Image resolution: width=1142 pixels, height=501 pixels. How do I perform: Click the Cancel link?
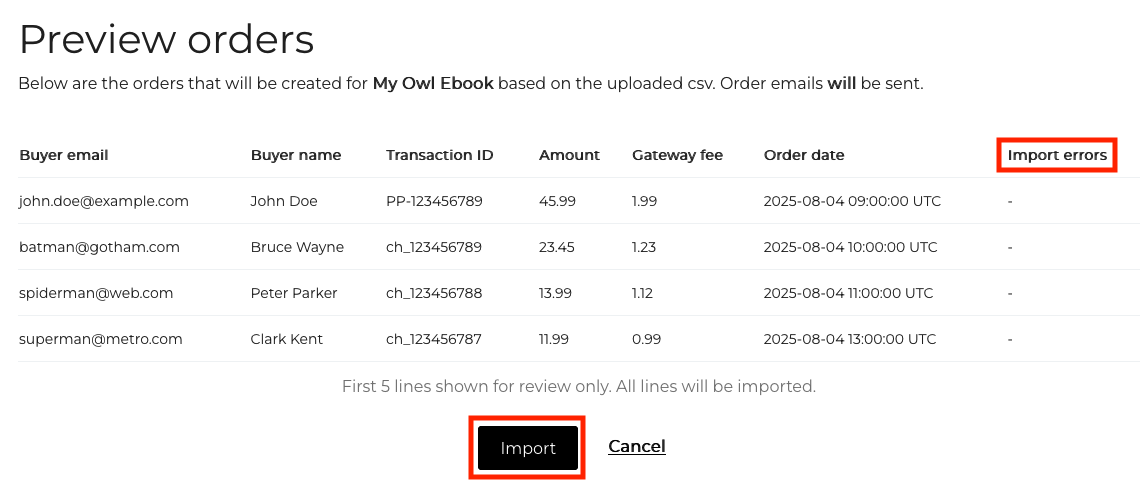pyautogui.click(x=636, y=446)
